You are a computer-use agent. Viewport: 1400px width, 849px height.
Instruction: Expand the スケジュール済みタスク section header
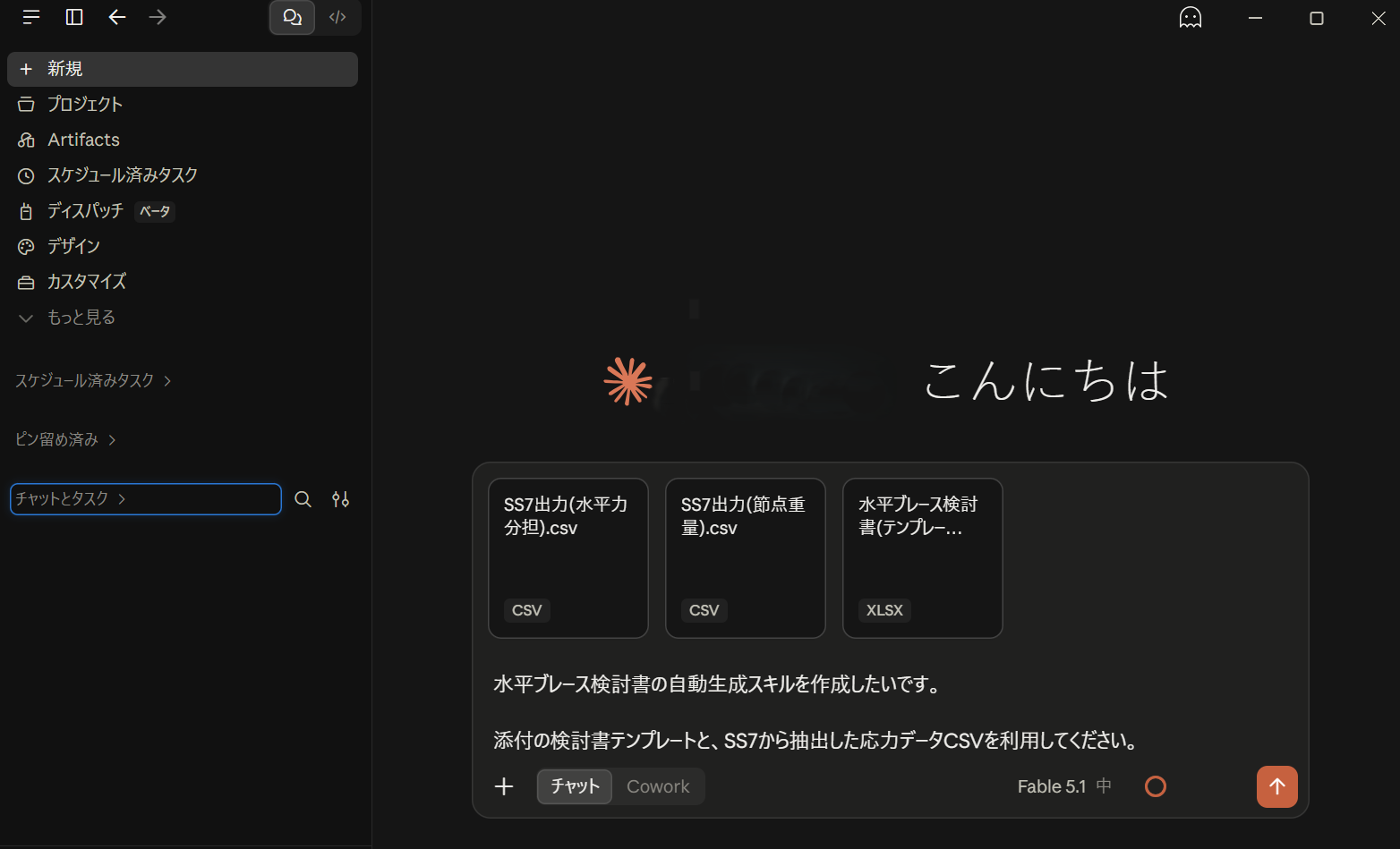click(x=93, y=381)
